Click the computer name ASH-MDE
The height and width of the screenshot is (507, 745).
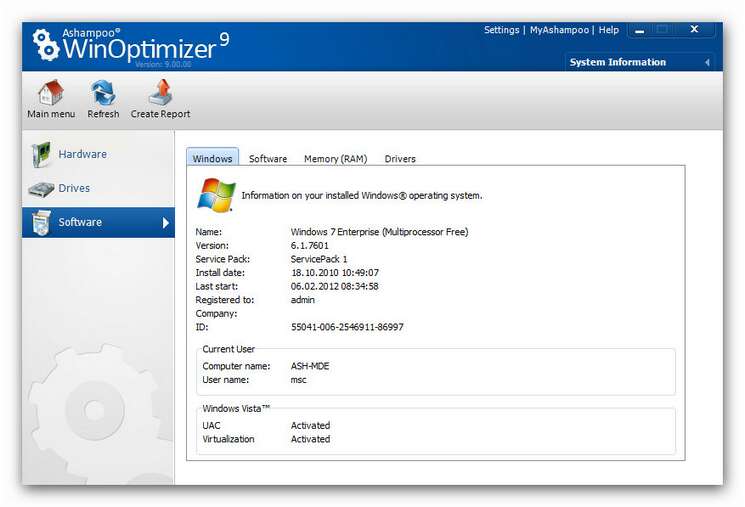(310, 366)
